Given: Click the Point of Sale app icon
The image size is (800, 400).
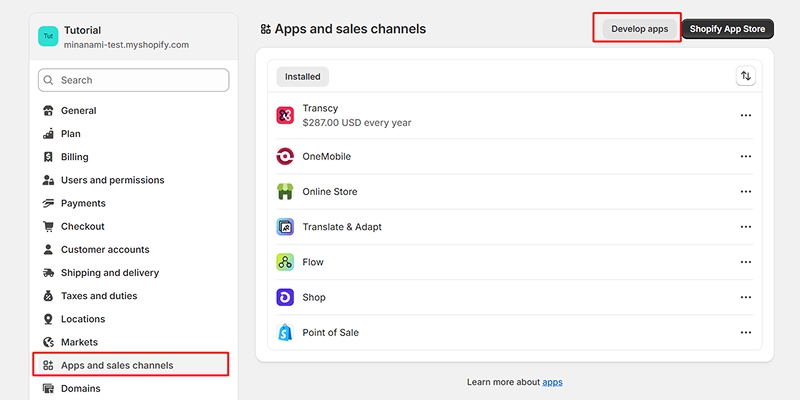Looking at the screenshot, I should 285,333.
